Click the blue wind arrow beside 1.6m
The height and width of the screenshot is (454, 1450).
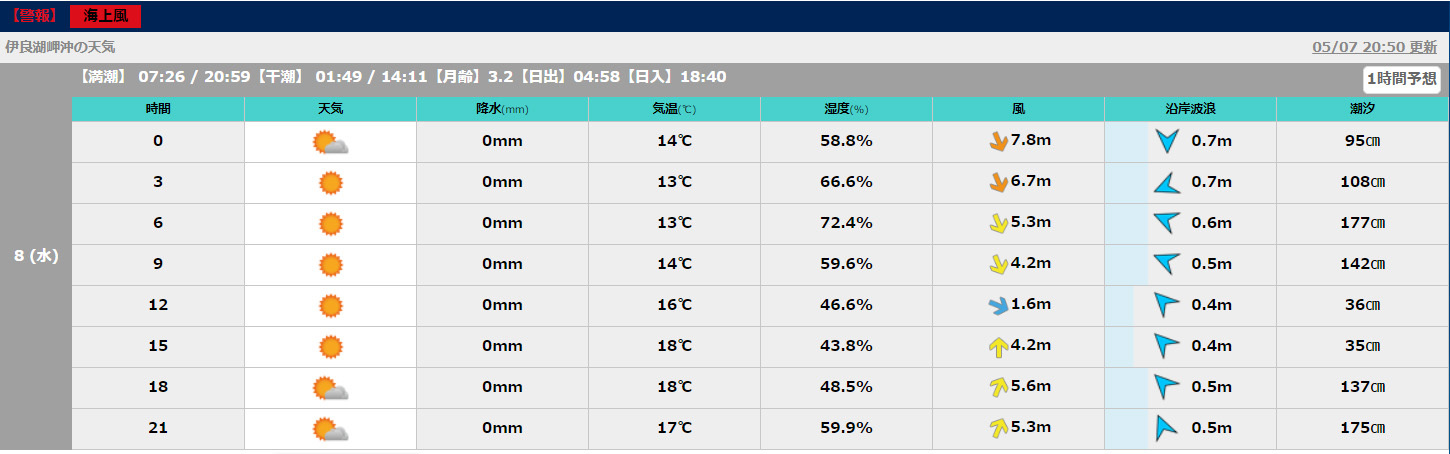click(998, 306)
